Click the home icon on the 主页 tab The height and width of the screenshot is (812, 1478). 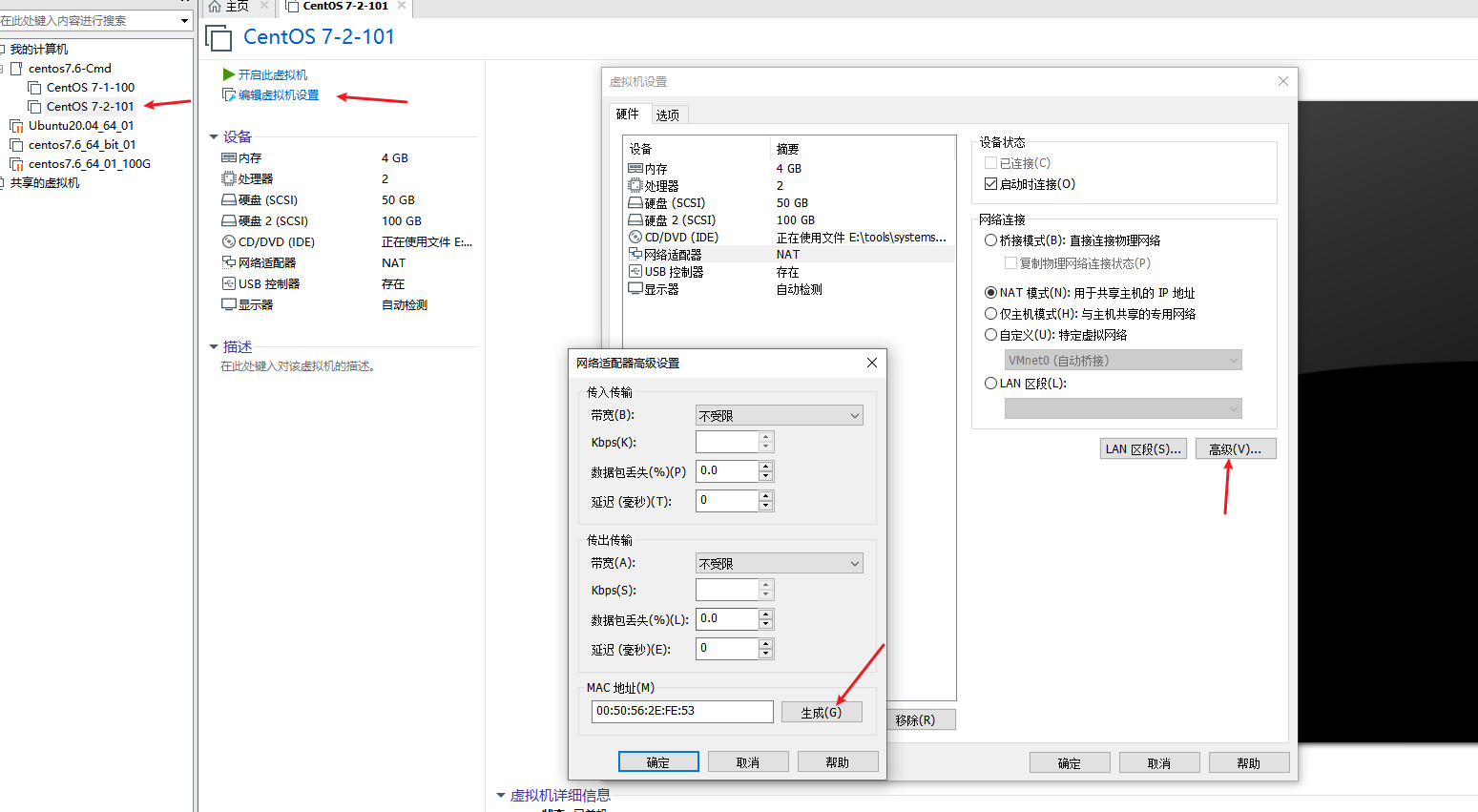(215, 6)
